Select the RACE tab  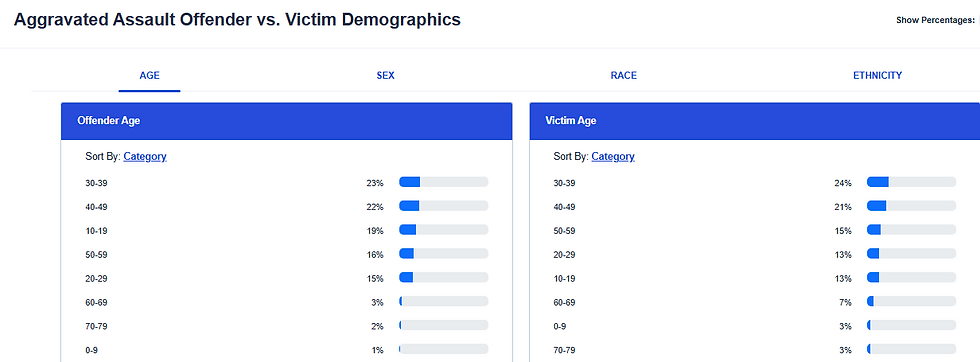(x=623, y=76)
